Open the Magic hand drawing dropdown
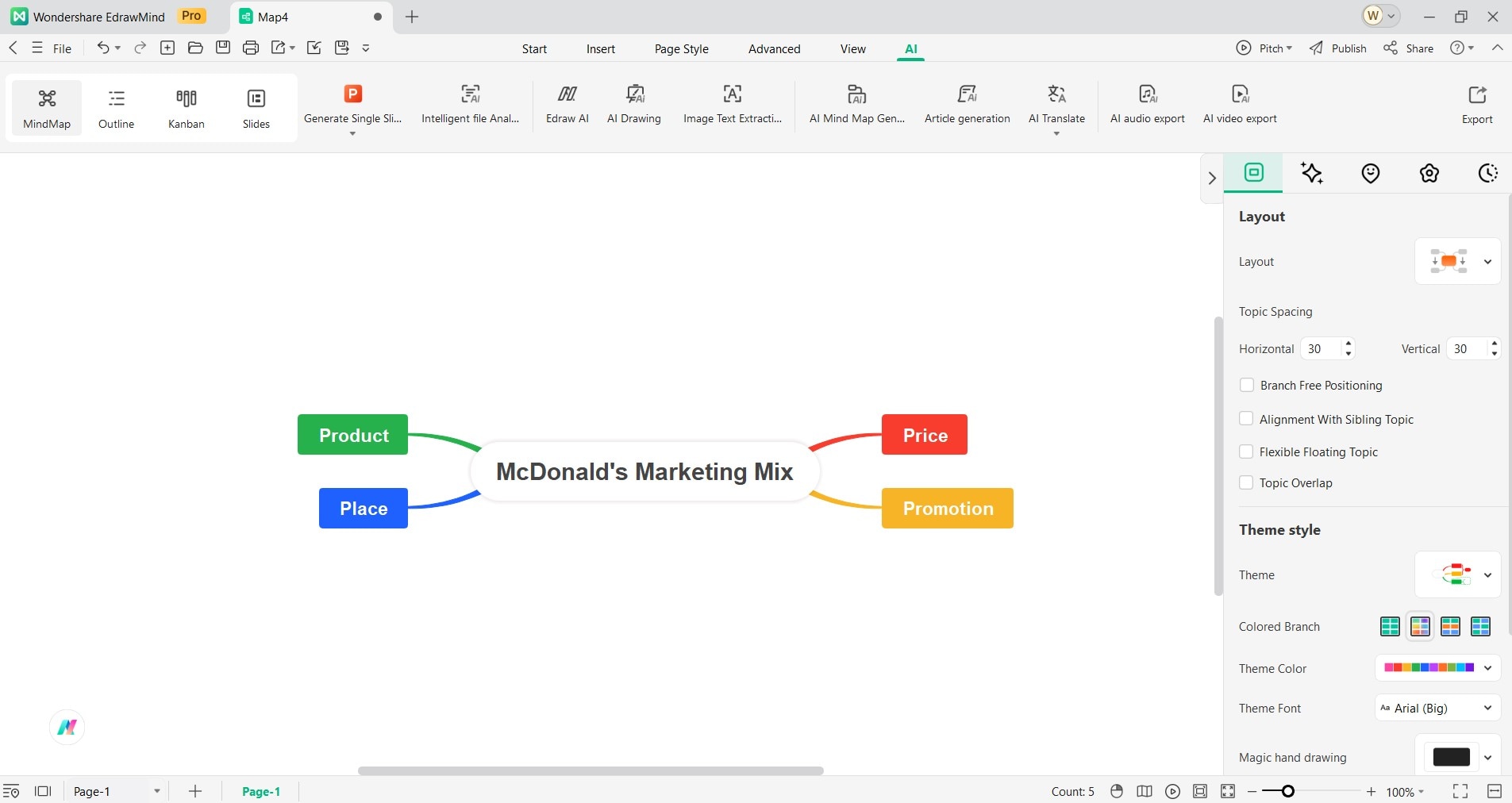Screen dimensions: 1512x803 coord(1487,757)
